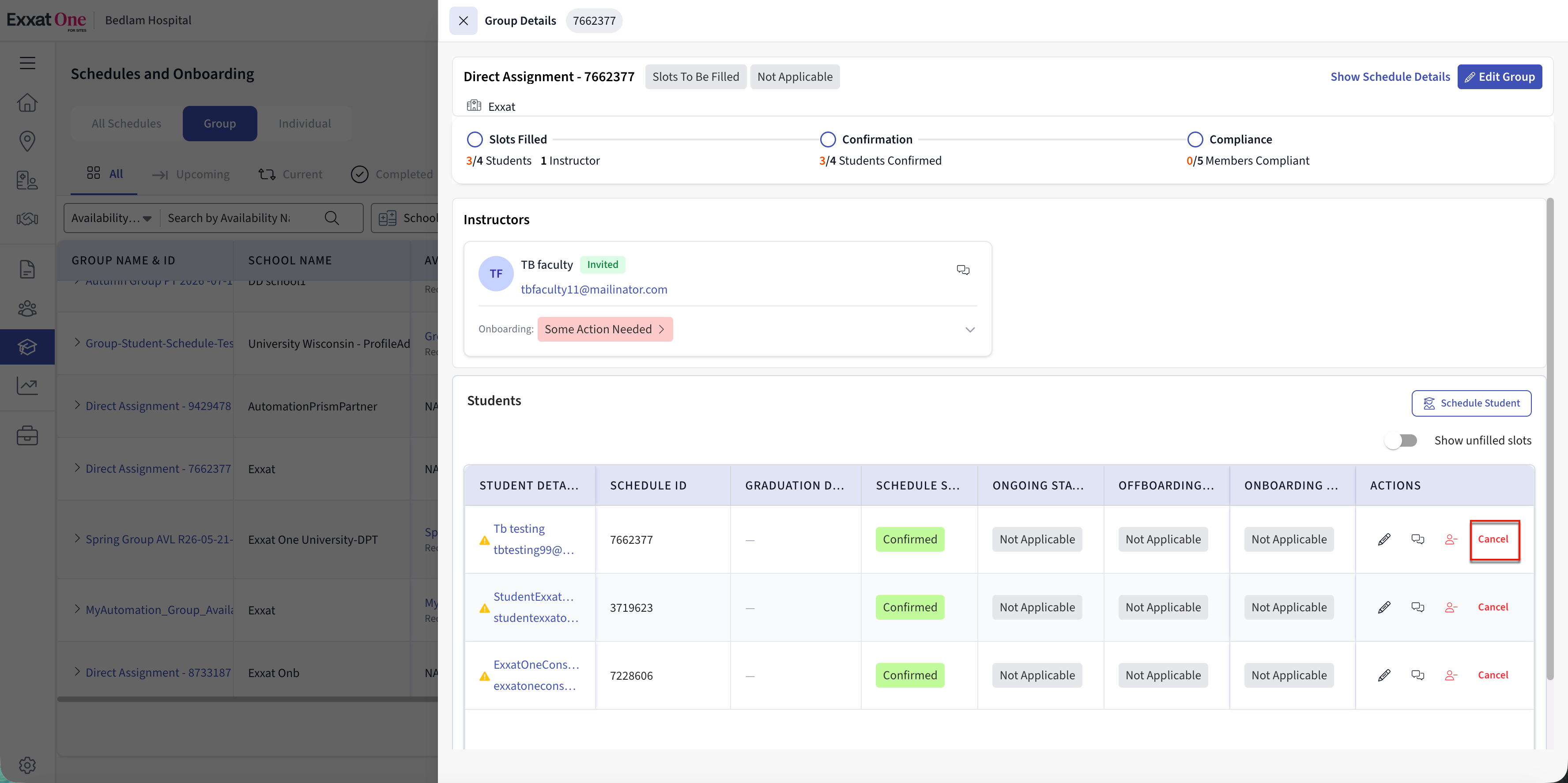
Task: Switch to the Individual tab
Action: pos(305,124)
